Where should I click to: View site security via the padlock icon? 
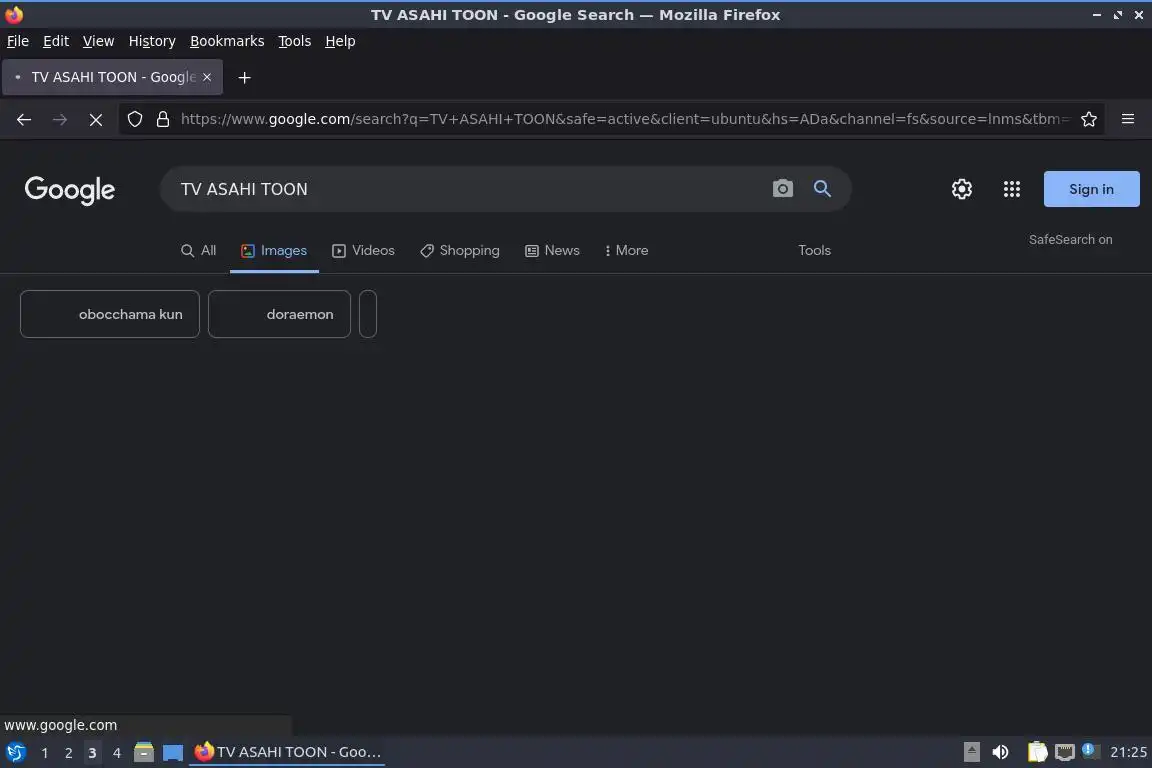163,119
